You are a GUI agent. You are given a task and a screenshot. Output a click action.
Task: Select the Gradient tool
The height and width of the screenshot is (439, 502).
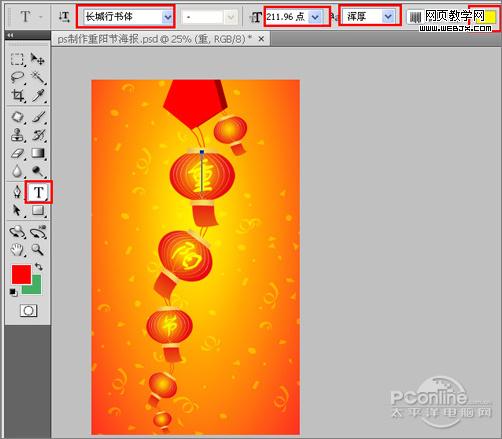(x=38, y=153)
